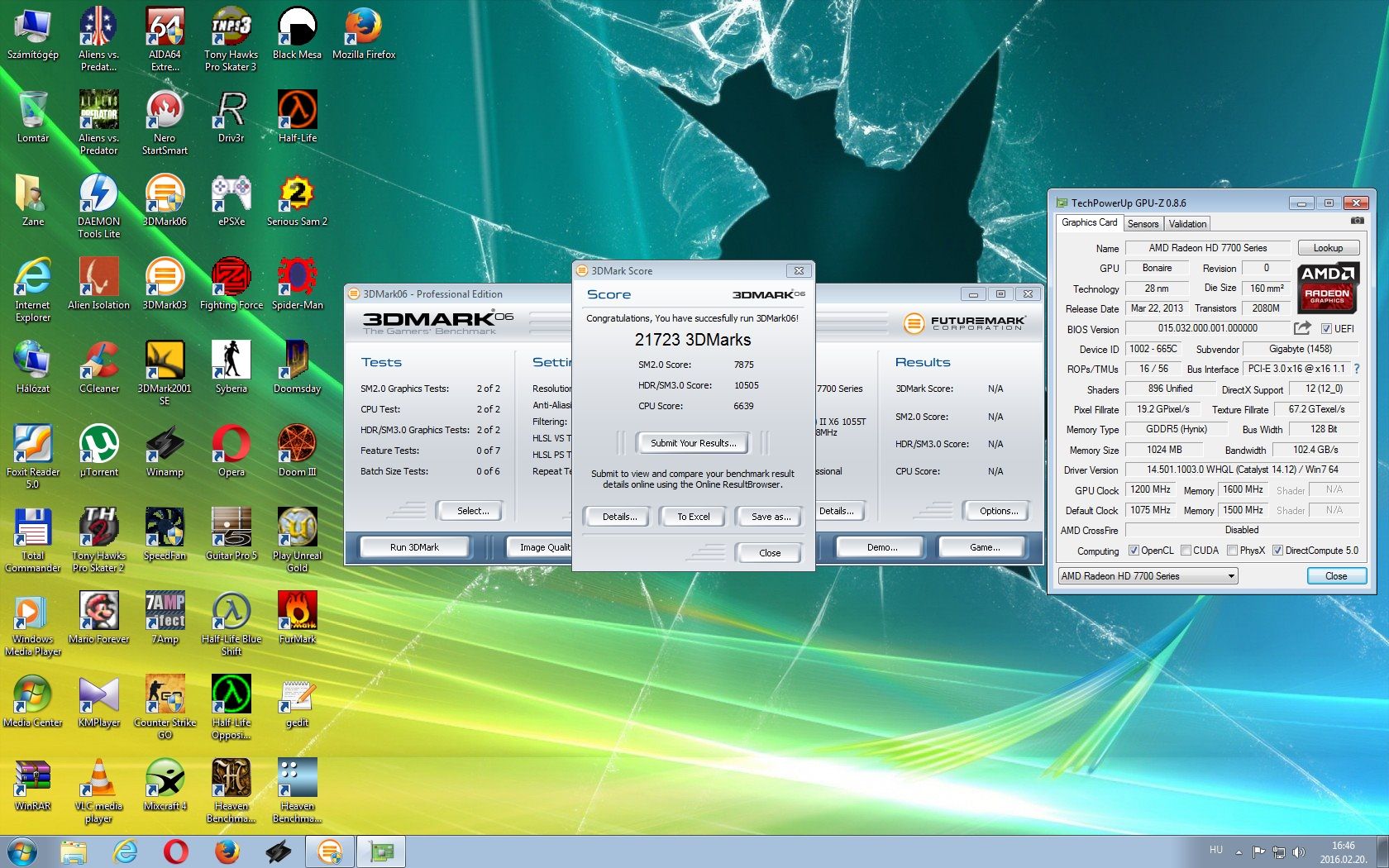Select the Winamp desktop shortcut
This screenshot has height=868, width=1389.
165,451
